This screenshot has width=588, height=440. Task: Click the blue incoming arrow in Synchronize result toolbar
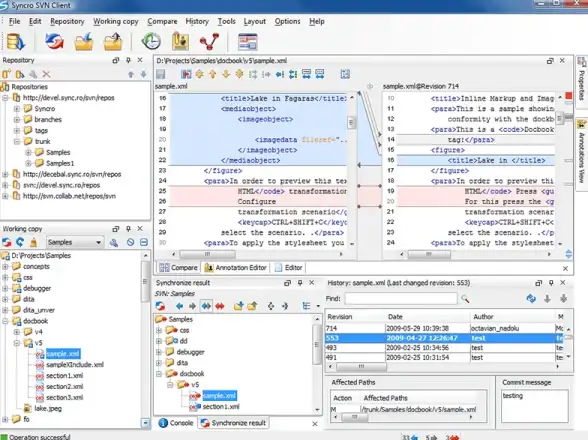tap(179, 306)
